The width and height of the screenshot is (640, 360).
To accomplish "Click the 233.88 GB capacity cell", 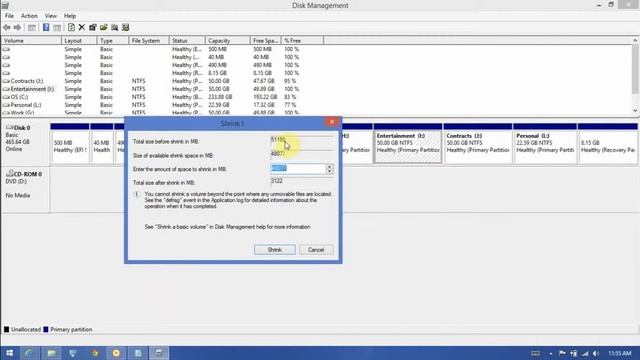I will coord(220,97).
